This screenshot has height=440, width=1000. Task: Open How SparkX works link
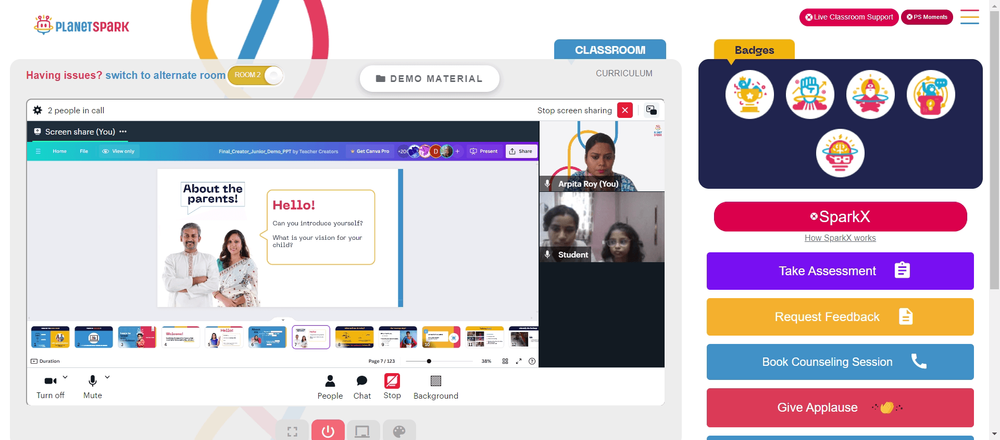click(840, 238)
